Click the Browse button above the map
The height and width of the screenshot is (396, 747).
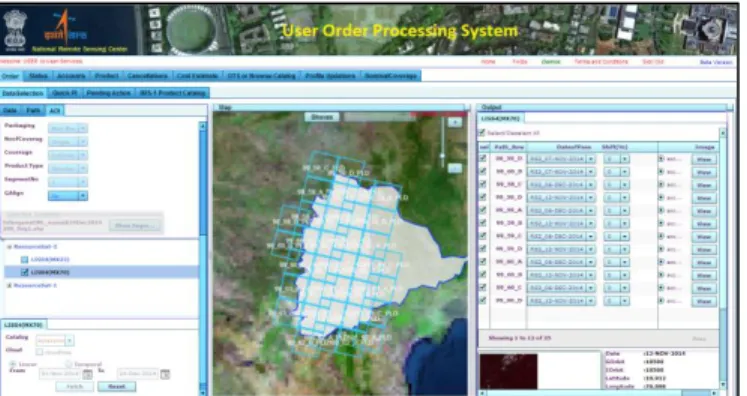coord(322,117)
